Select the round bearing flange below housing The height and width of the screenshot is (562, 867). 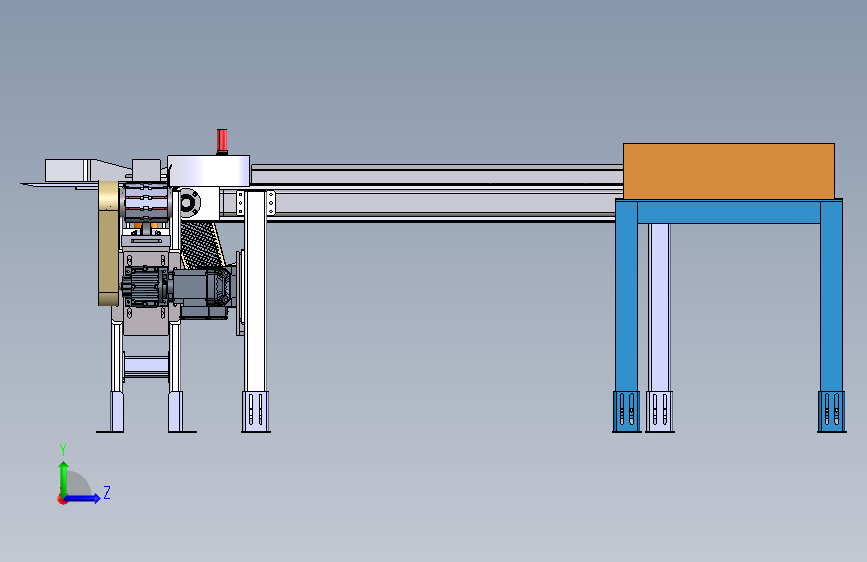(187, 203)
